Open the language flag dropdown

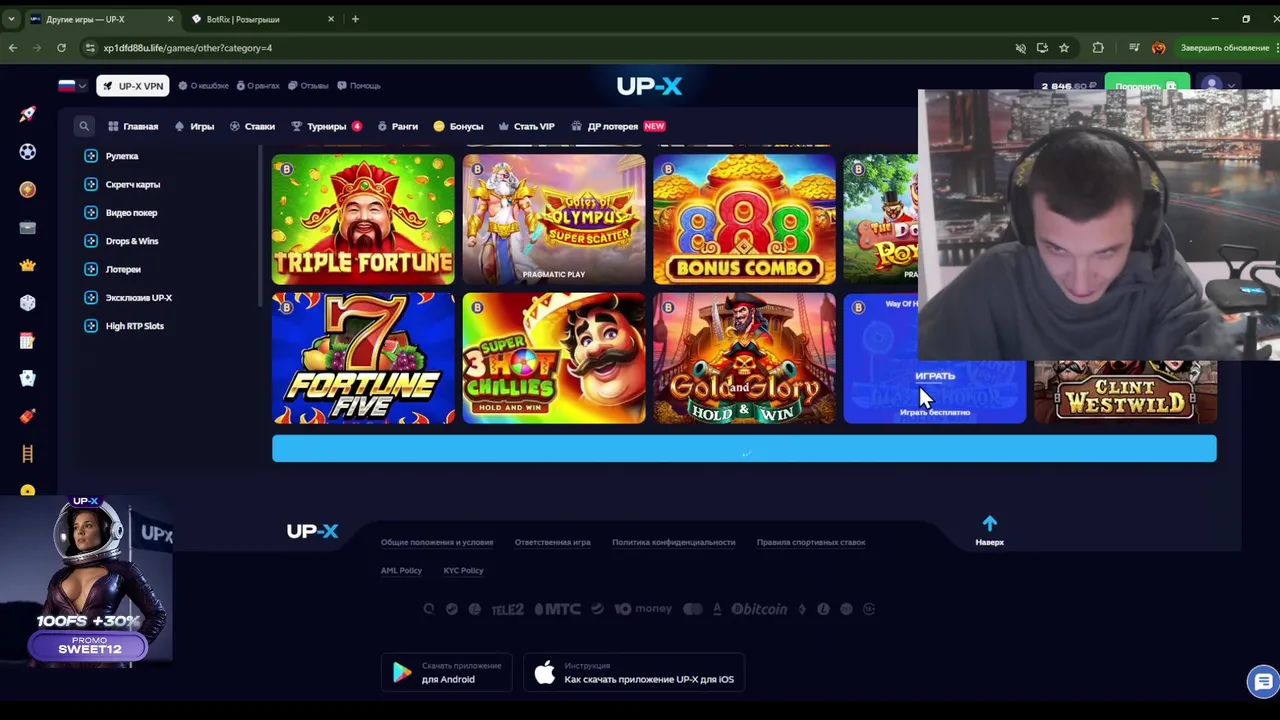click(72, 86)
